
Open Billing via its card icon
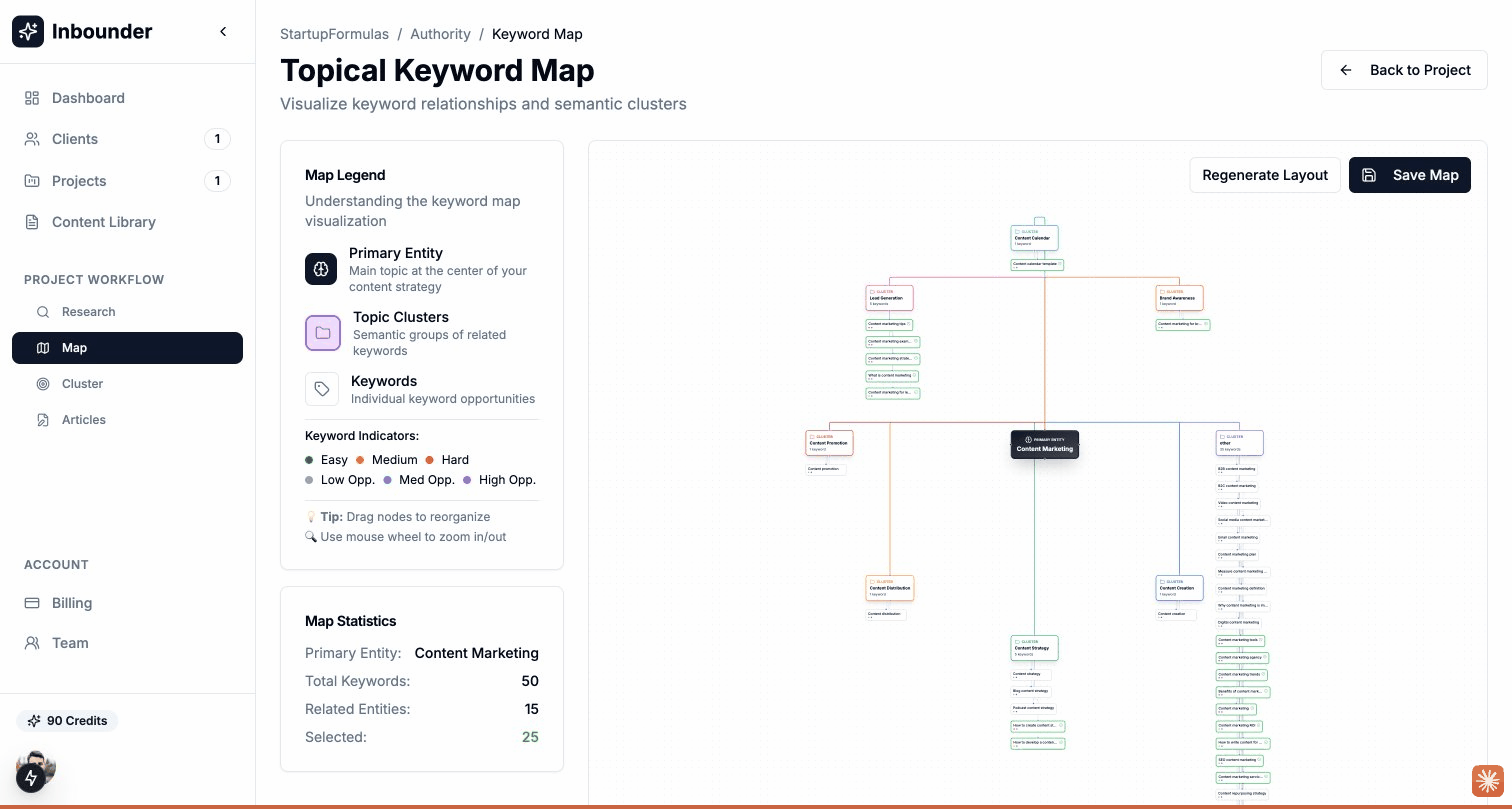tap(31, 603)
